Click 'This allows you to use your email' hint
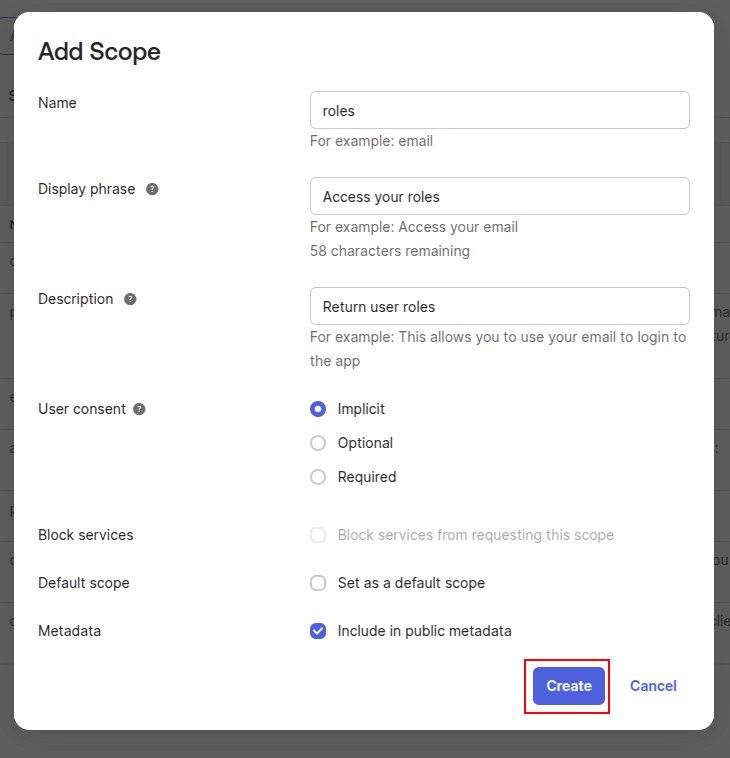730x758 pixels. [498, 349]
